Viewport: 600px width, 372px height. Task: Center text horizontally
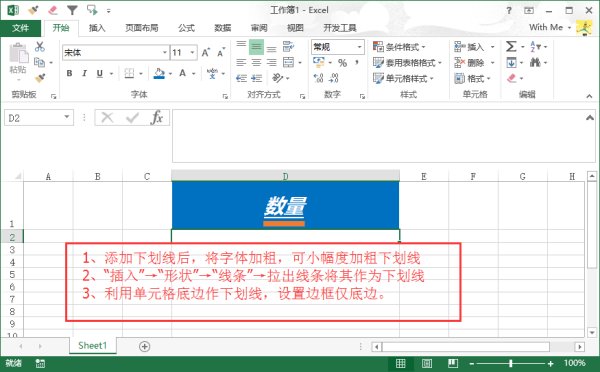click(256, 62)
